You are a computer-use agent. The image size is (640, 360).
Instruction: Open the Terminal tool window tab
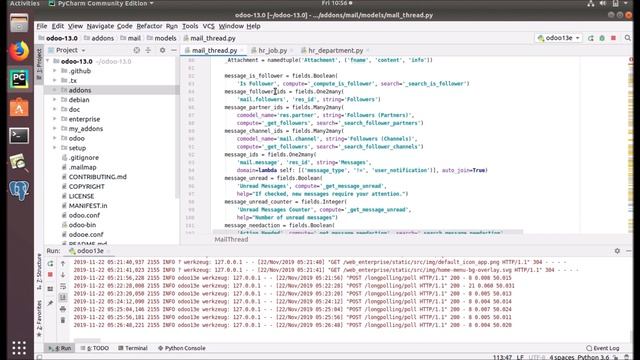133,348
